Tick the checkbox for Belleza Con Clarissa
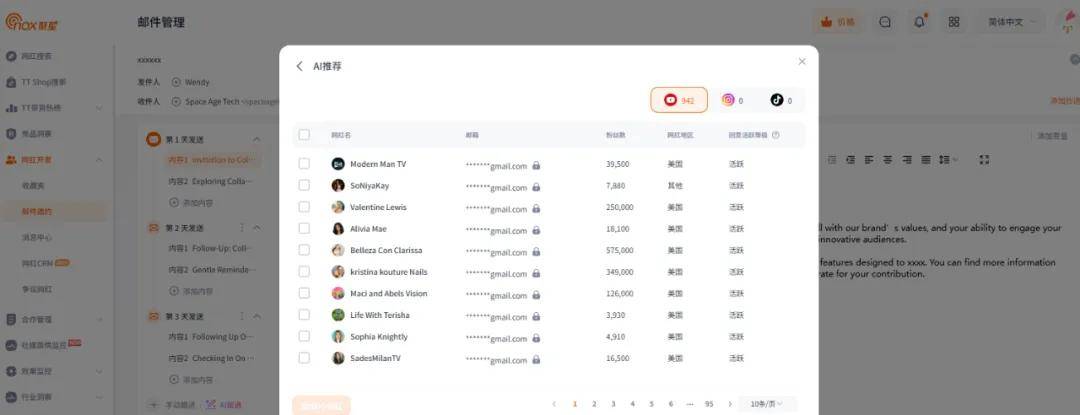 tap(304, 250)
